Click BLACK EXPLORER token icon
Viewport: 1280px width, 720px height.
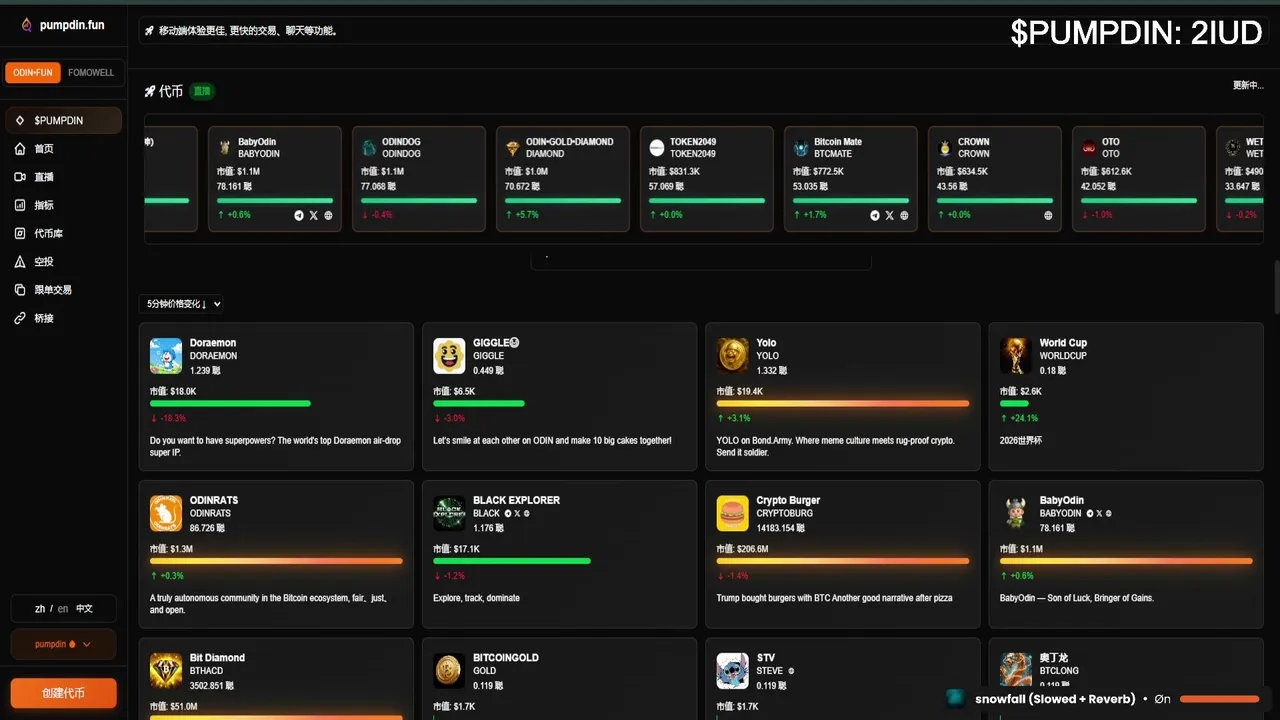[449, 513]
